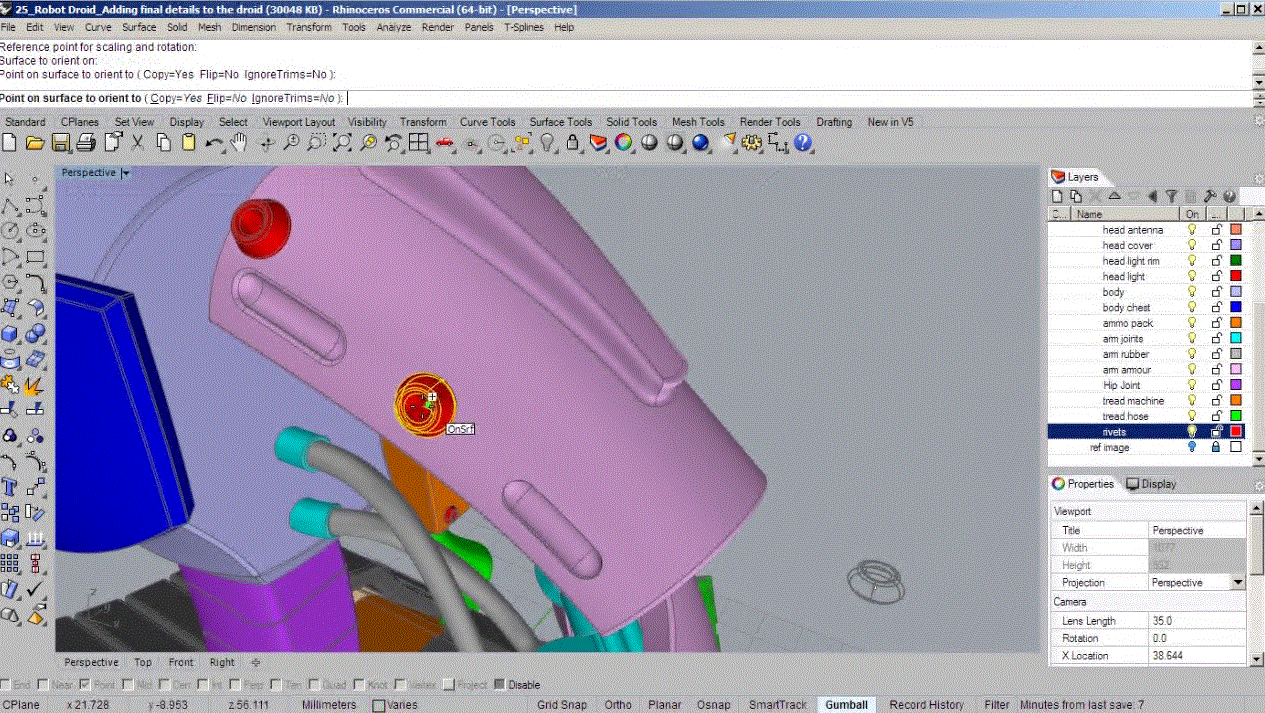Open Options with the gear icon

coord(752,143)
